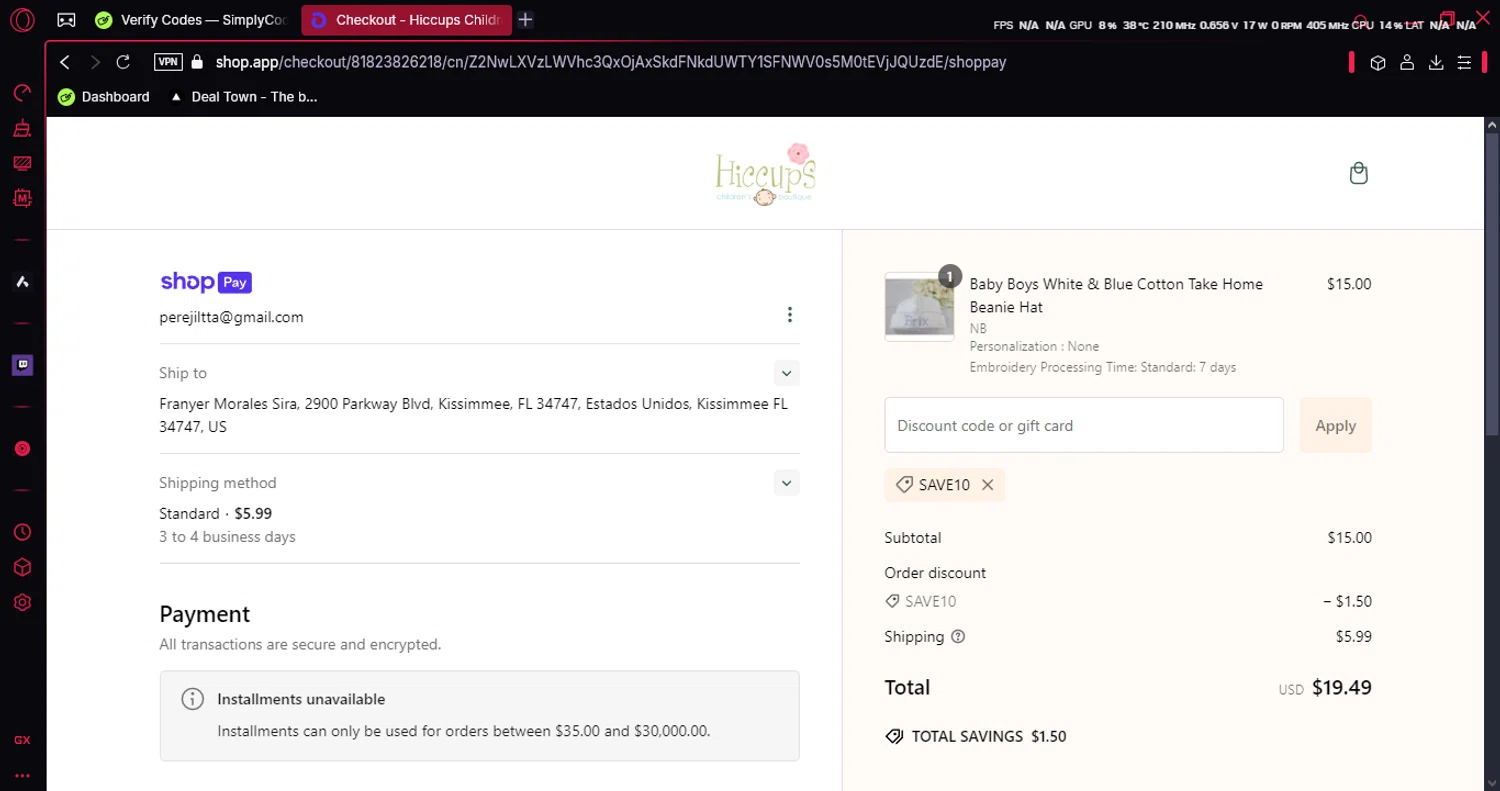1500x791 pixels.
Task: Open extensions cube icon in toolbar
Action: 1378,62
